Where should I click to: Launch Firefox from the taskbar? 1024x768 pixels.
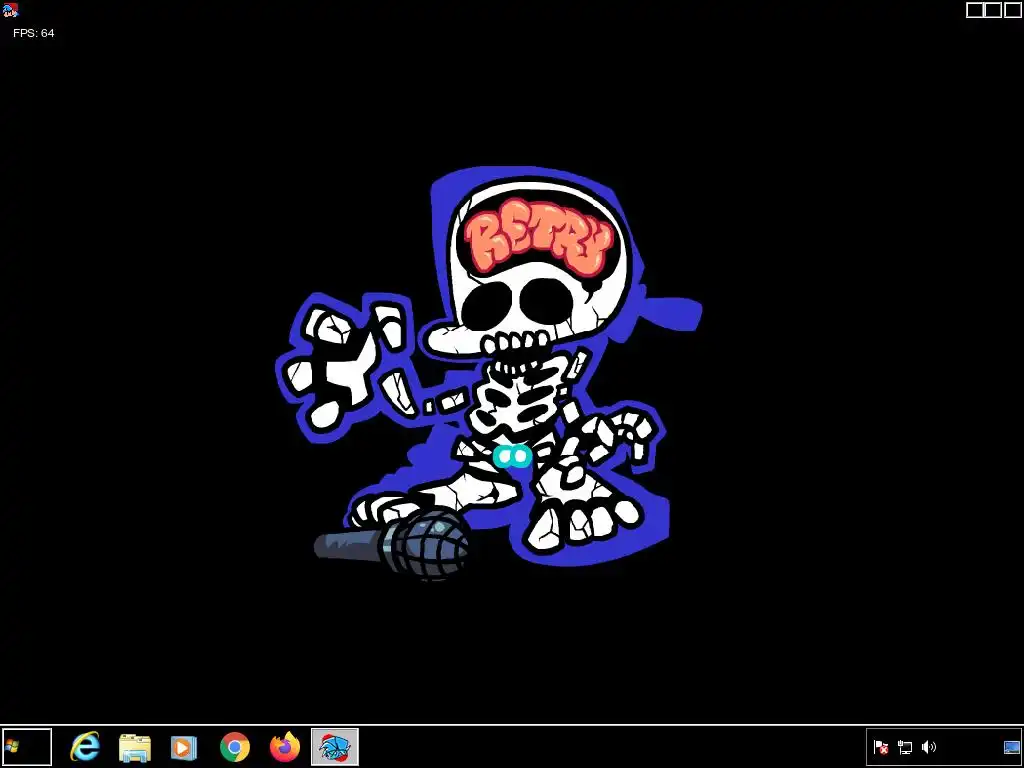tap(285, 747)
